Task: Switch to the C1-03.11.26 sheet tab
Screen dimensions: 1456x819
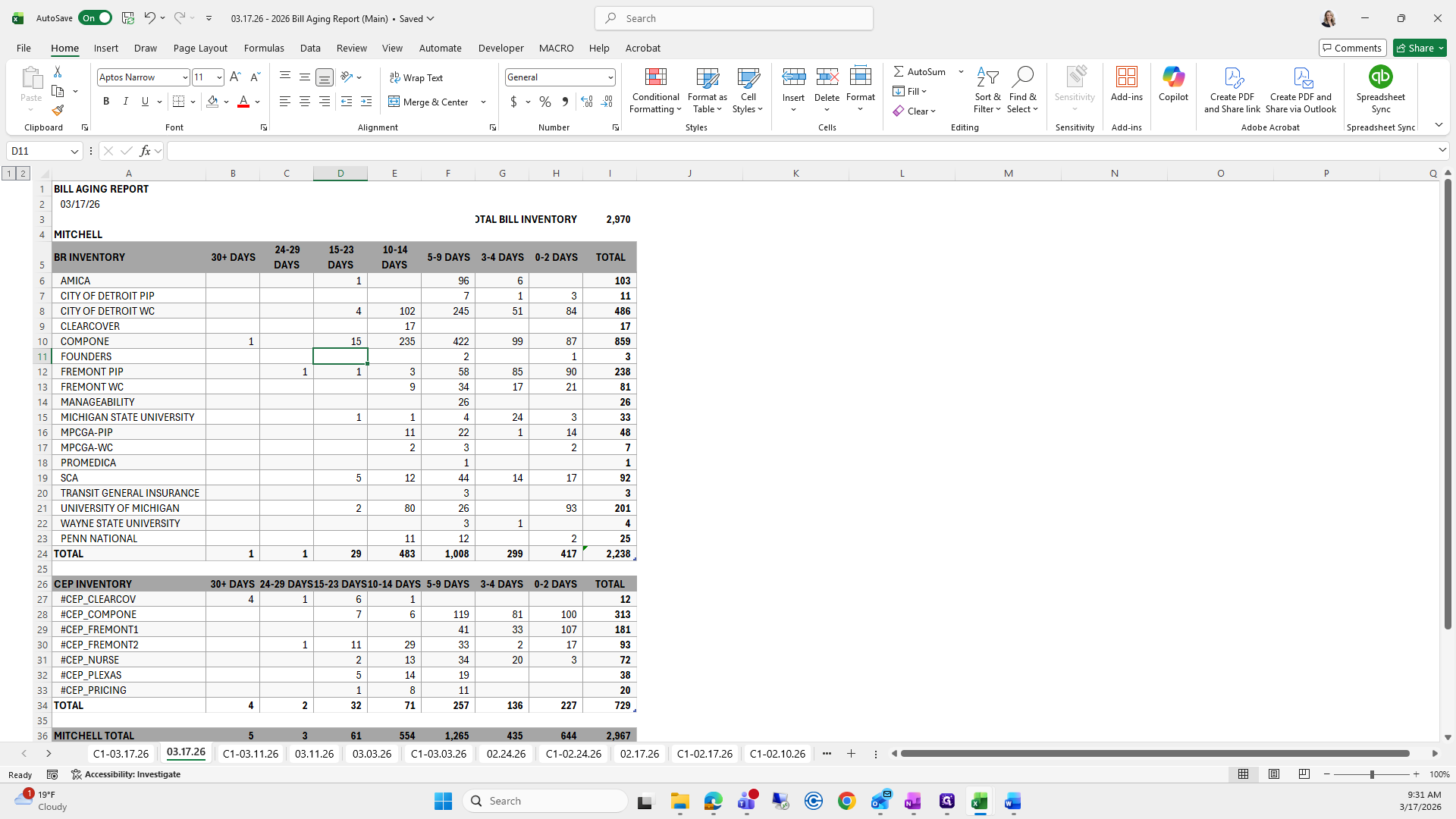Action: 250,754
